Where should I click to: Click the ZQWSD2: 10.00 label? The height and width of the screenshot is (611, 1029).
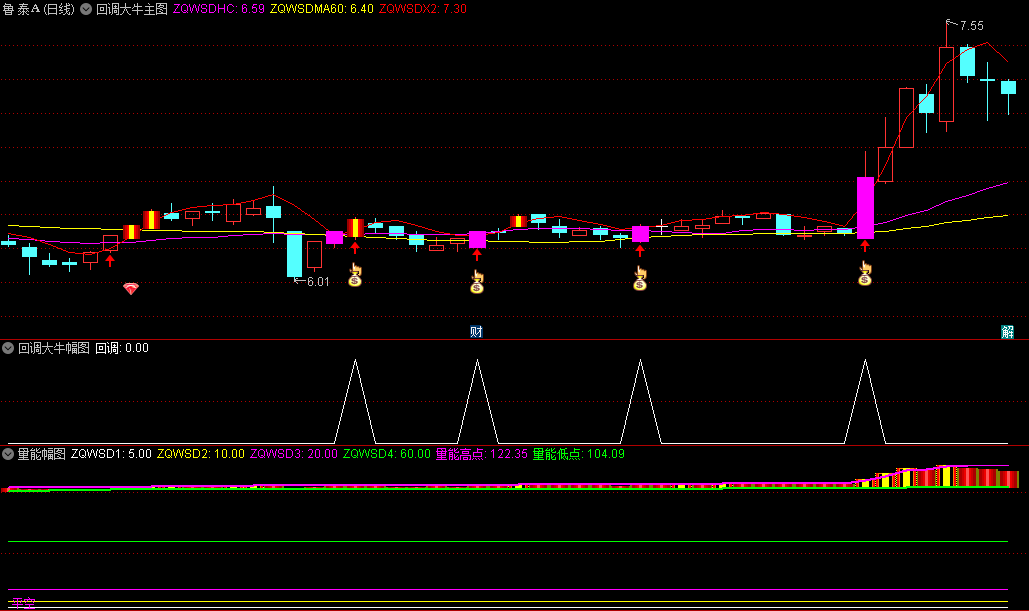click(x=201, y=453)
